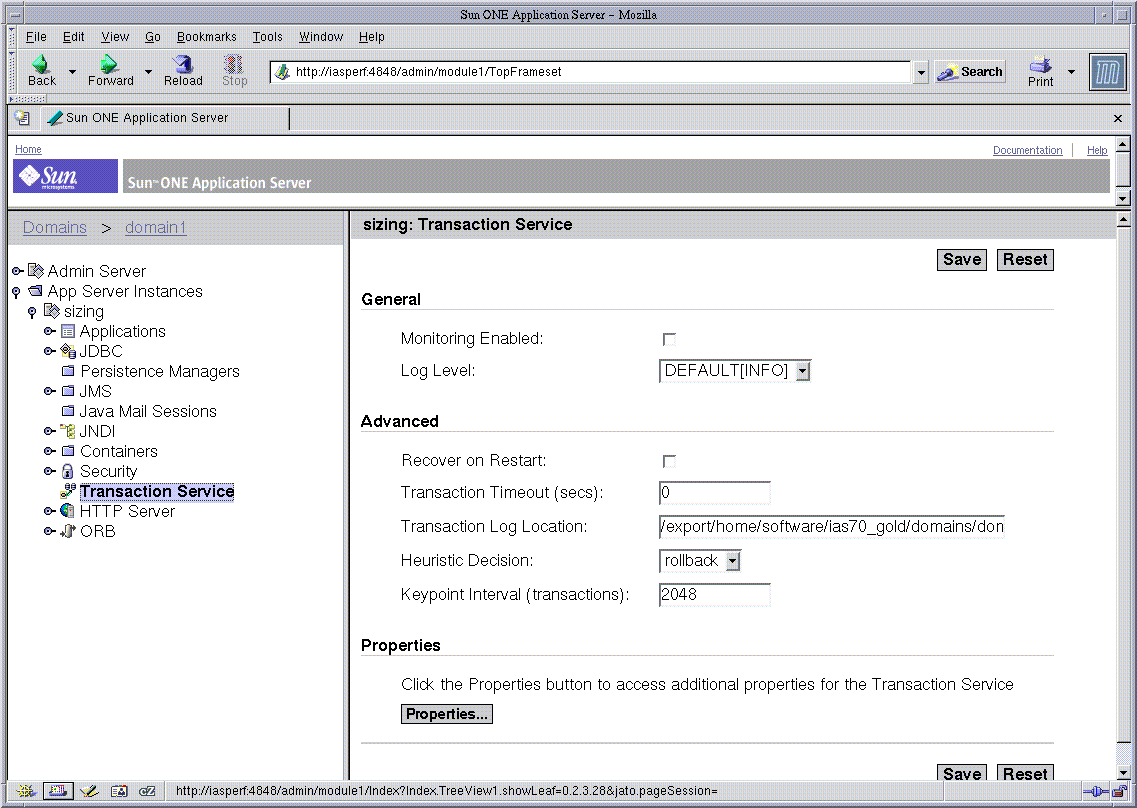The image size is (1137, 808).
Task: Click the browser URL address field
Action: (591, 72)
